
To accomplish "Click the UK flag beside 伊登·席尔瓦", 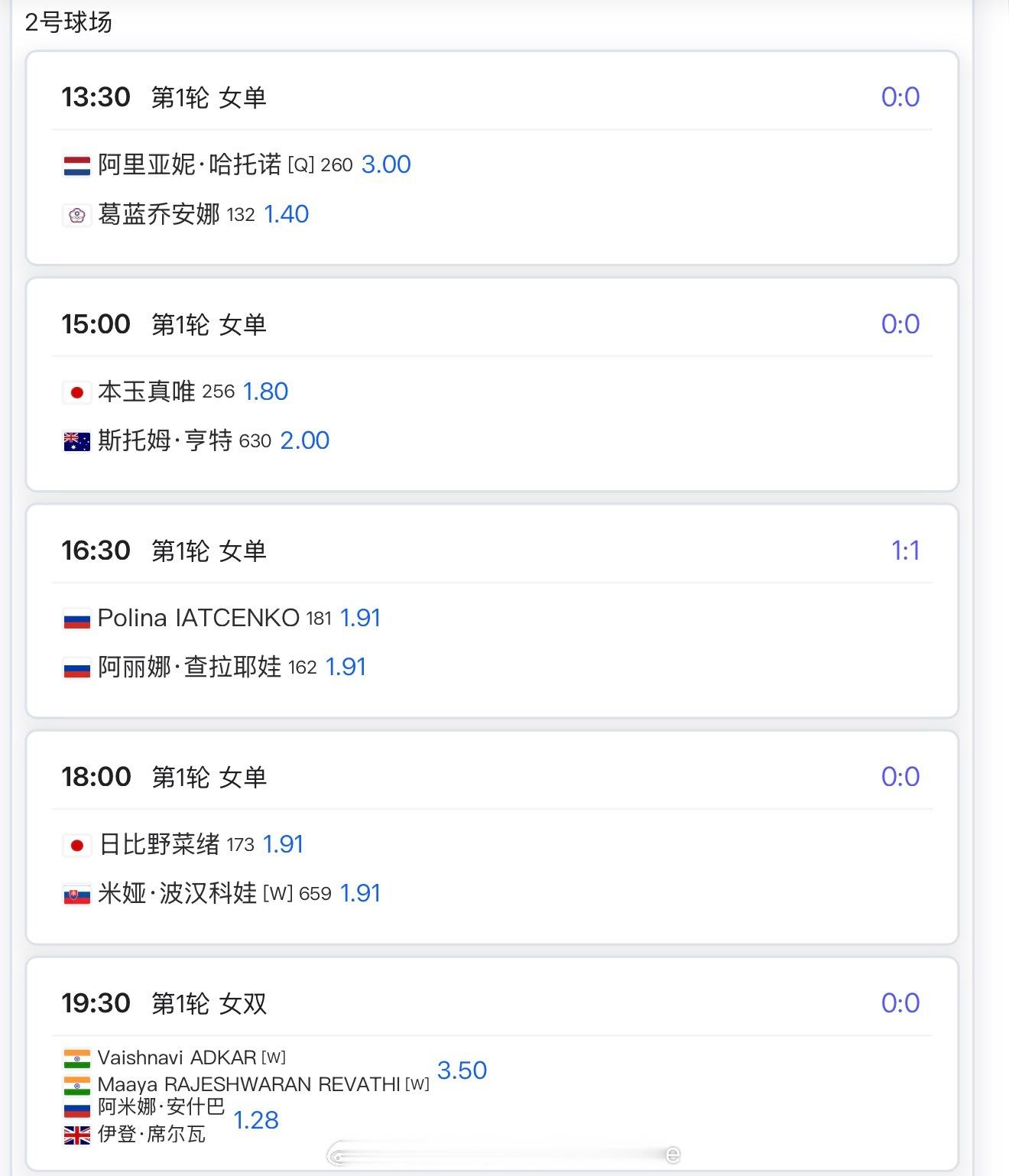I will pyautogui.click(x=76, y=1135).
